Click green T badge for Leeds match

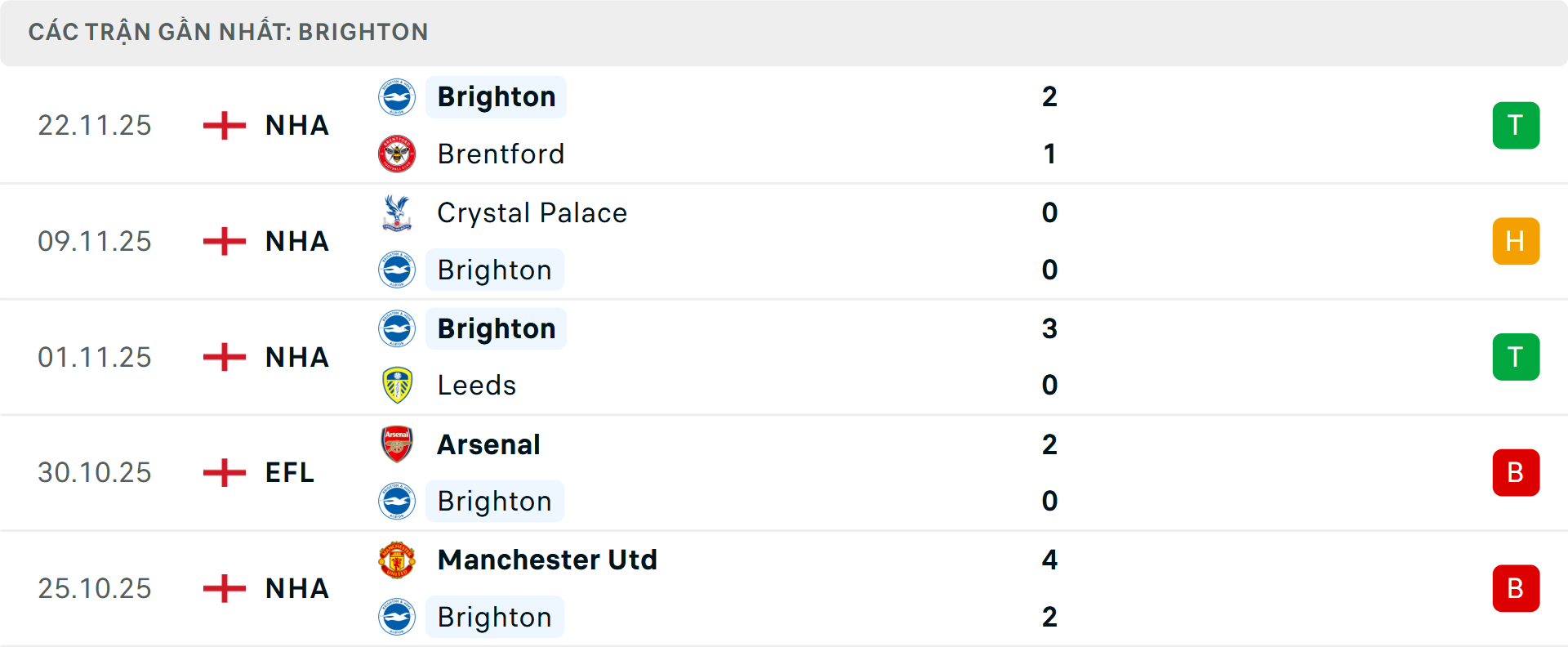pos(1516,357)
